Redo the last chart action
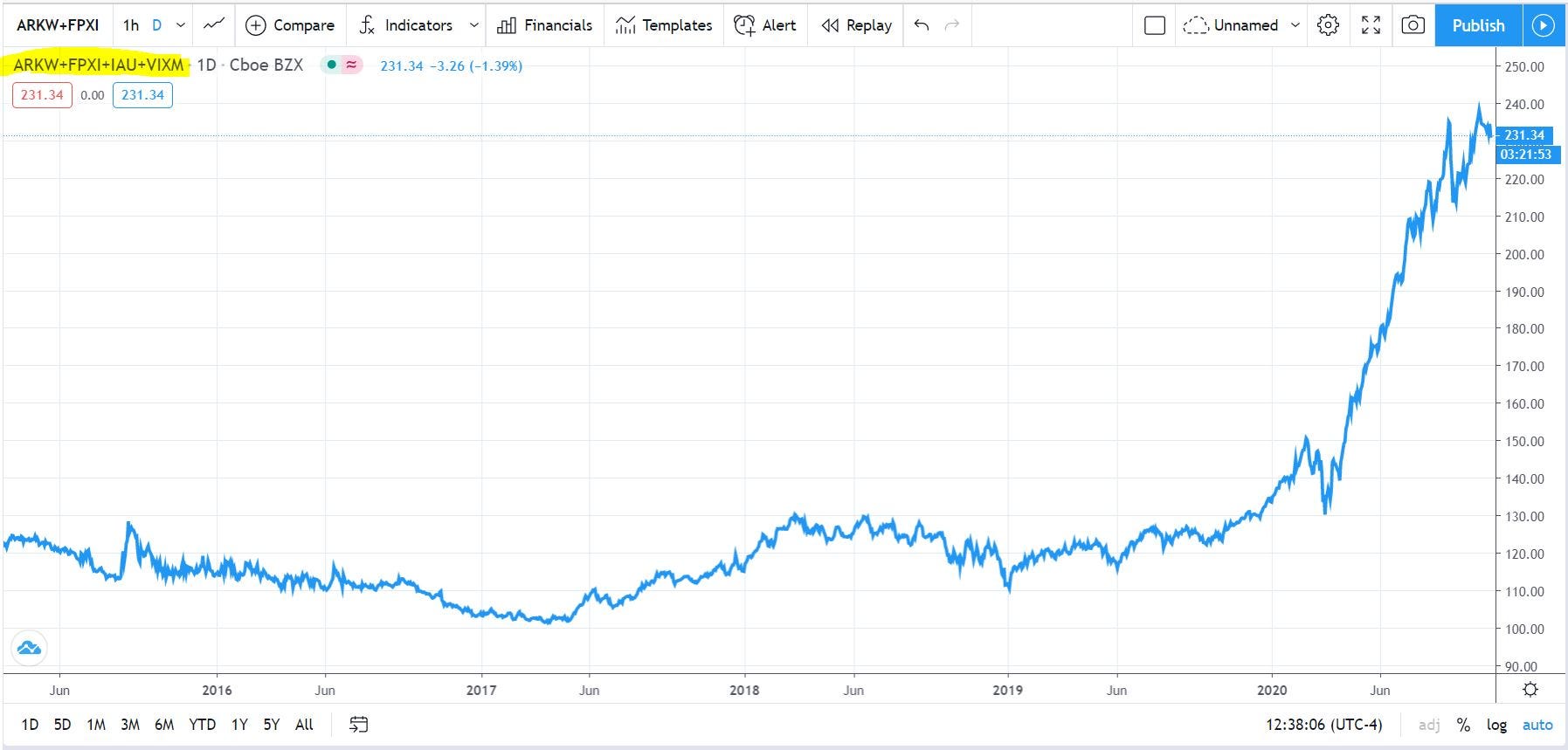 pos(953,25)
